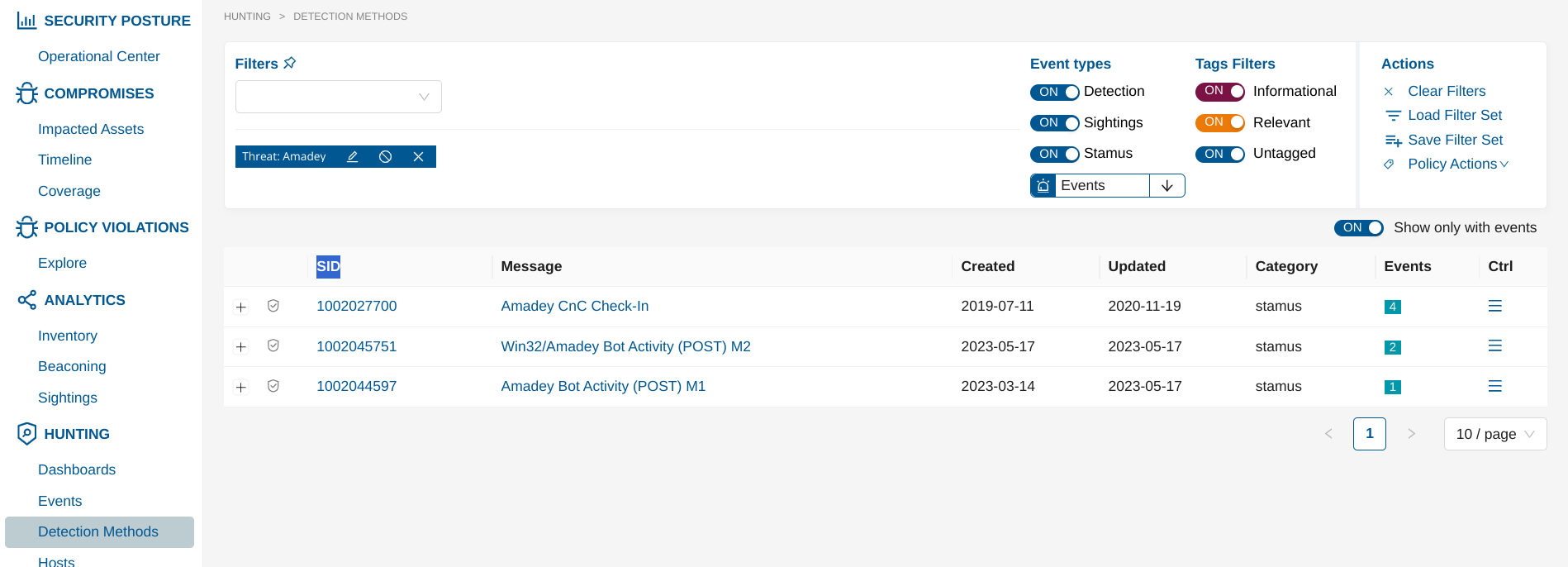Open the 10 / page size dropdown
Screen dimensions: 1568x567
(1494, 435)
